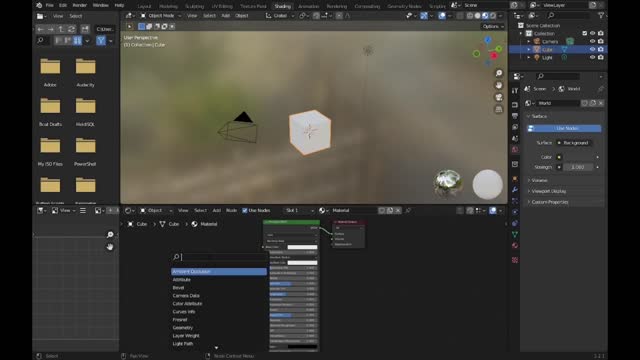Click the World Strength value slider
The height and width of the screenshot is (360, 640).
578,167
